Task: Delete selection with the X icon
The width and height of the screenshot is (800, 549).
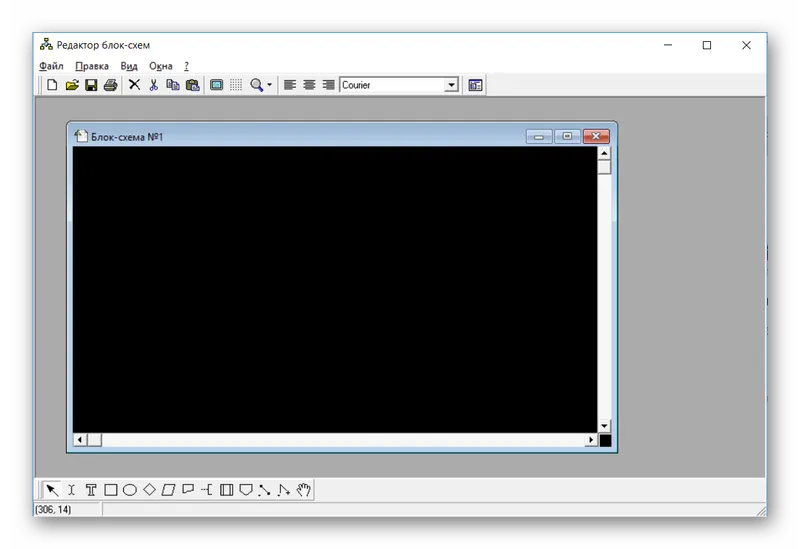Action: pyautogui.click(x=134, y=85)
